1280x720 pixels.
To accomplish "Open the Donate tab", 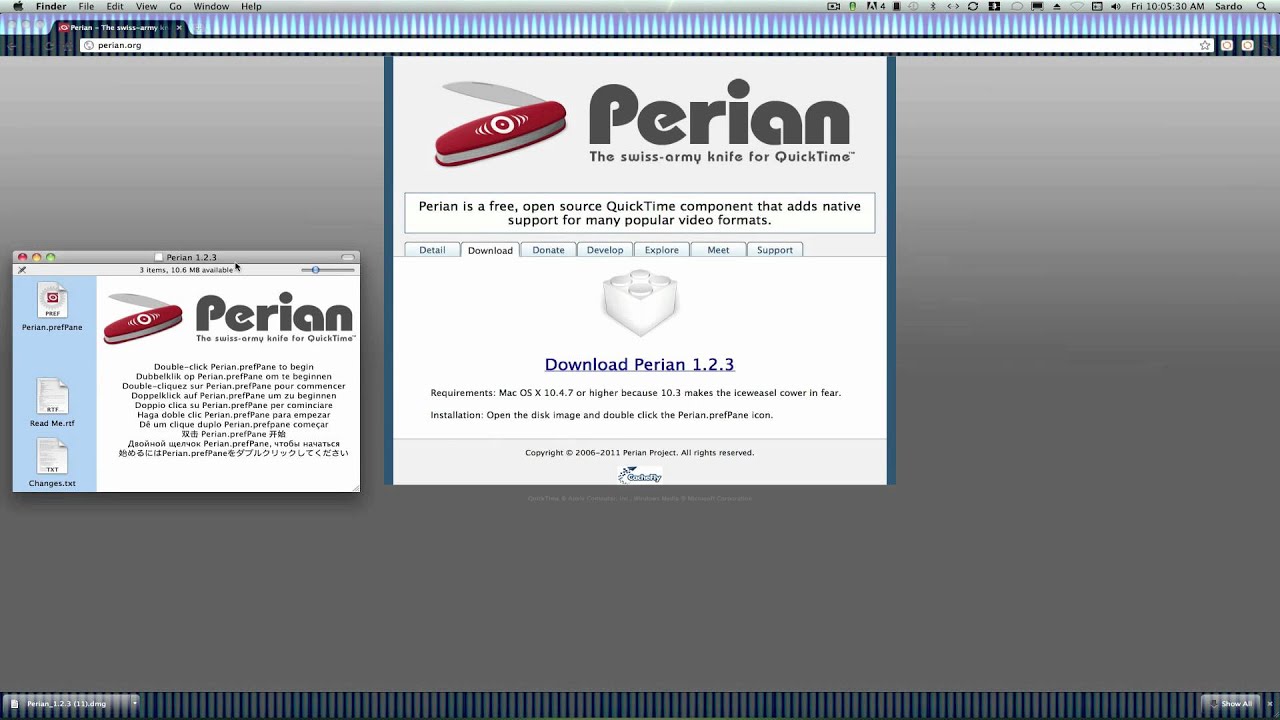I will pos(548,250).
